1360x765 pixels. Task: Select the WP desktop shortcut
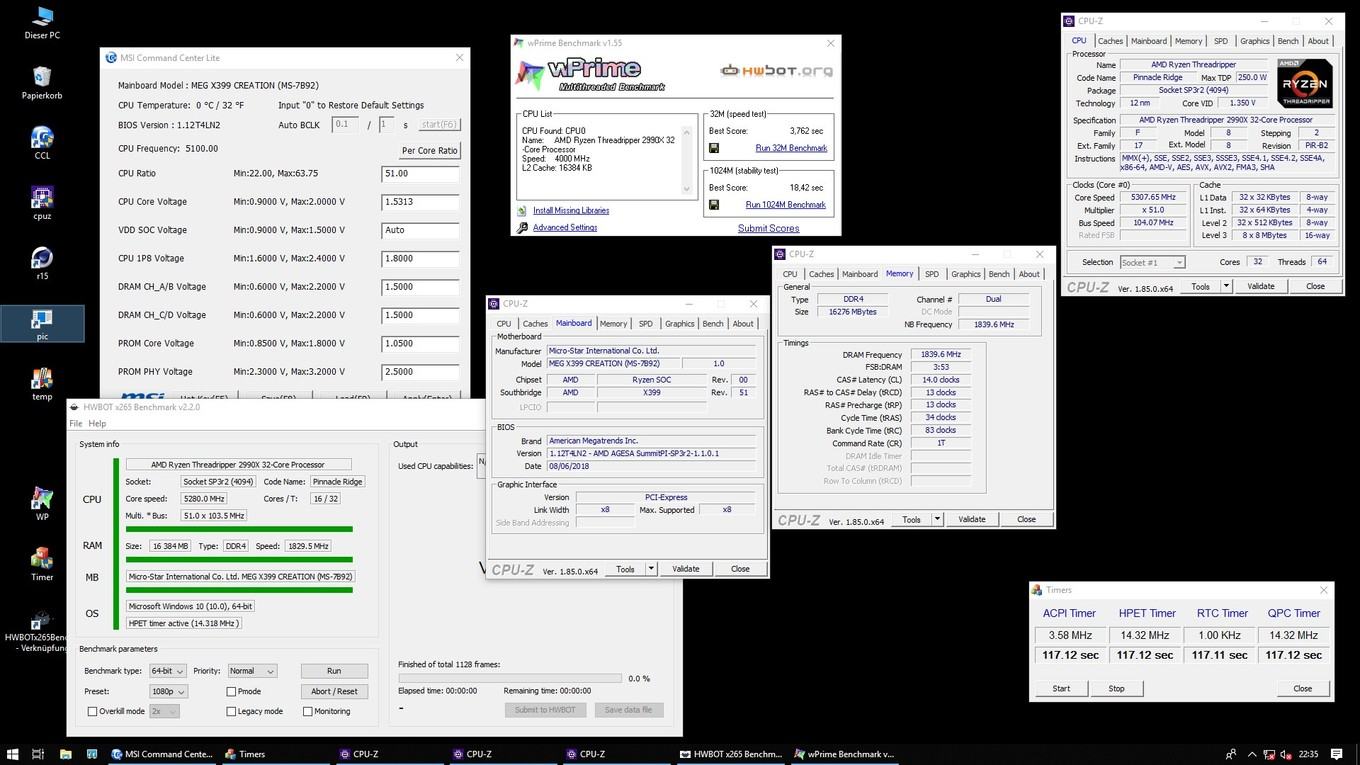tap(42, 503)
